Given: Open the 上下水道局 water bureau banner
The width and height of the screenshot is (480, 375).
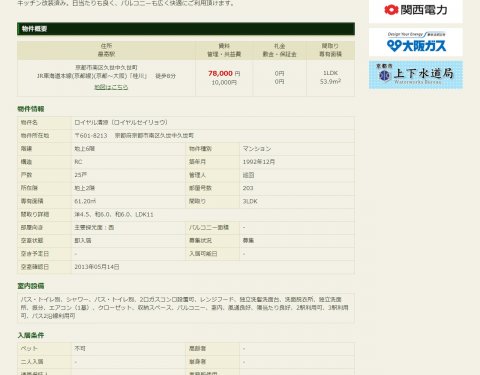Looking at the screenshot, I should [415, 75].
